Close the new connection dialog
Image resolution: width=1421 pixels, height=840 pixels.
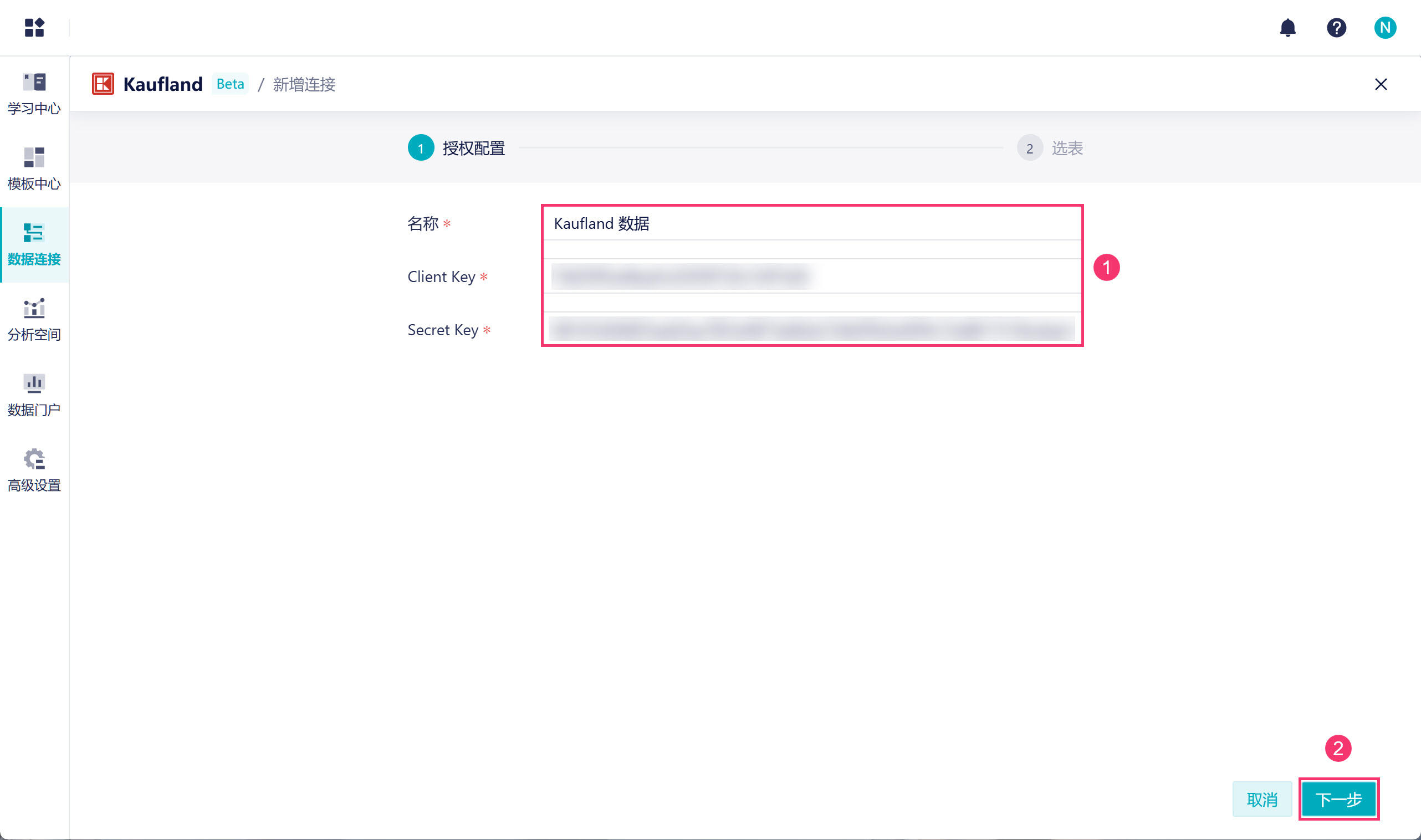click(x=1381, y=84)
